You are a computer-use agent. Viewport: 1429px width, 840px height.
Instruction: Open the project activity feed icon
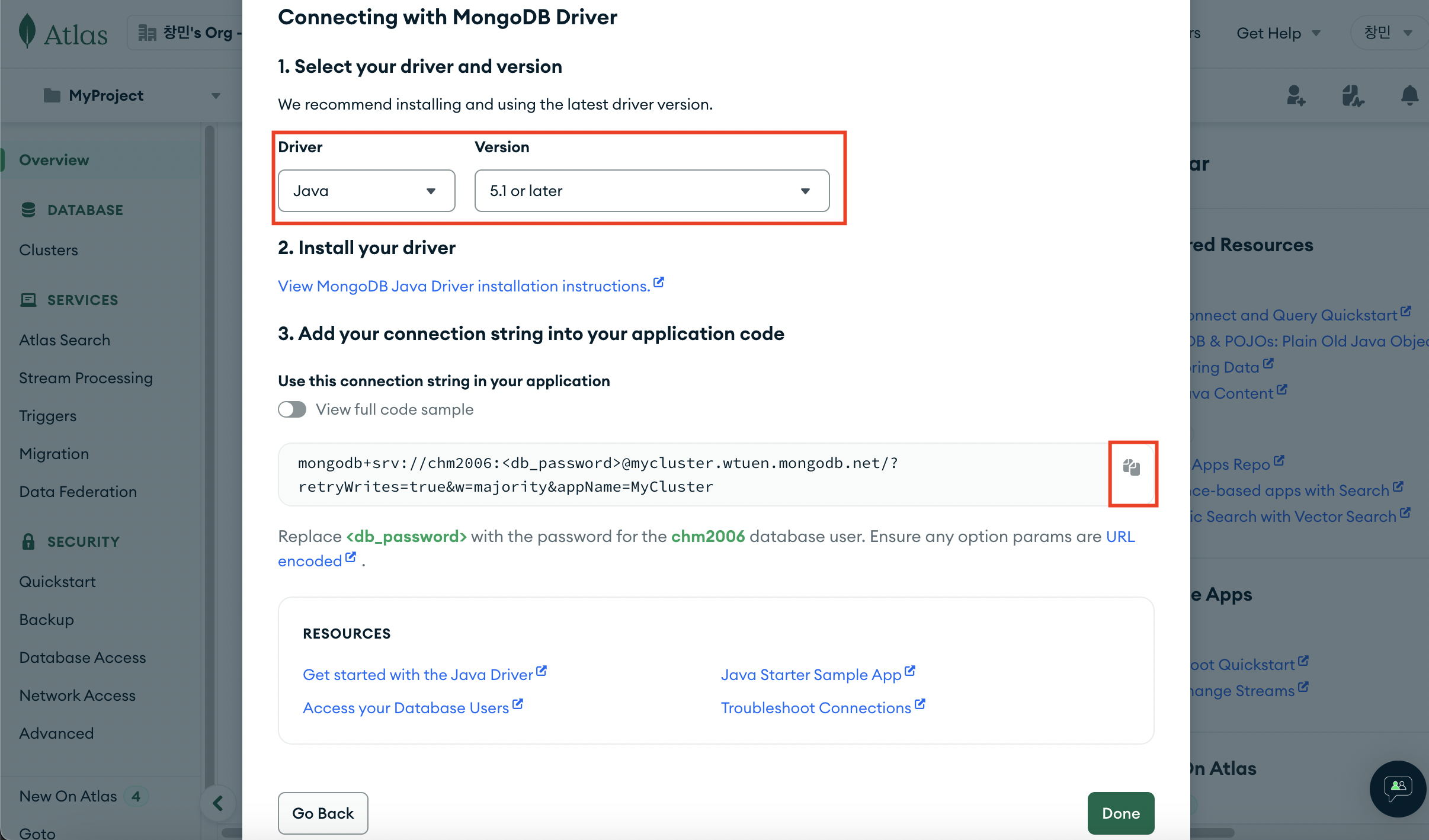click(x=1353, y=95)
